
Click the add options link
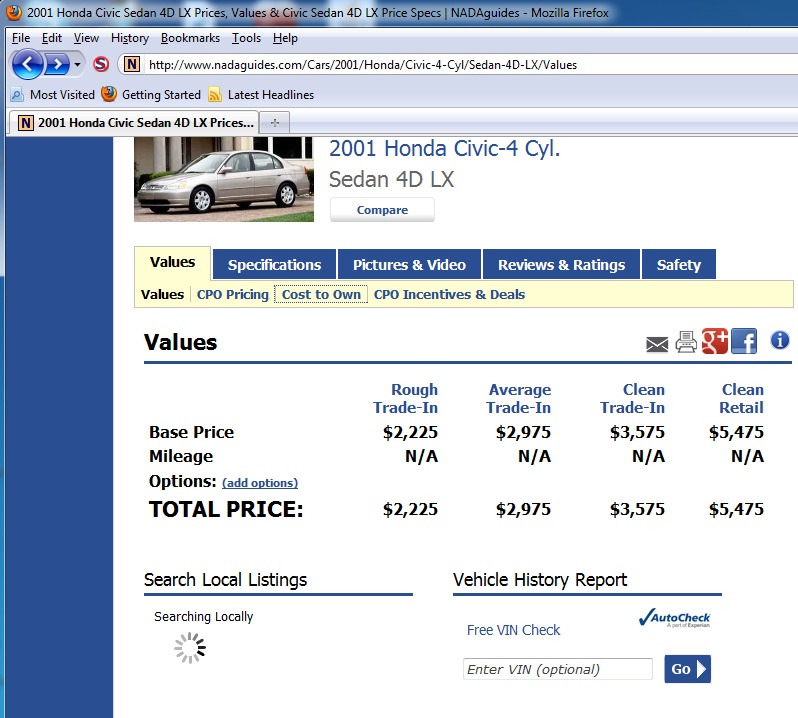coord(260,482)
